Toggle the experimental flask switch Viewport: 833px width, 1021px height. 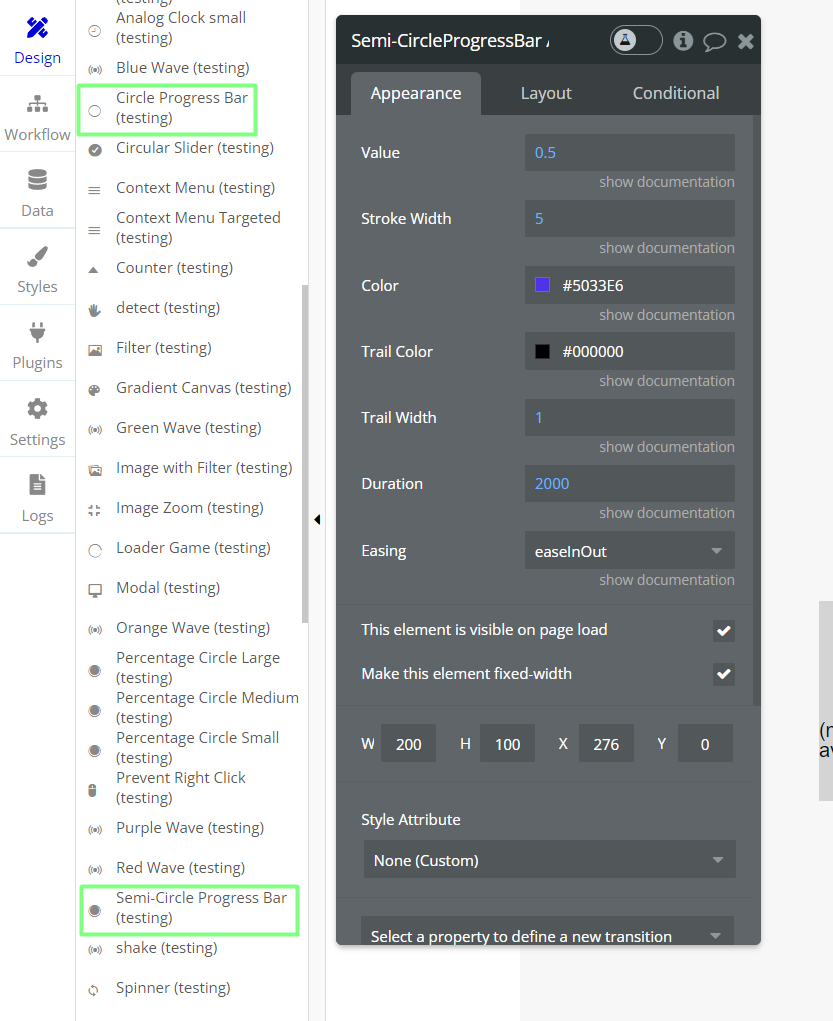pos(636,40)
